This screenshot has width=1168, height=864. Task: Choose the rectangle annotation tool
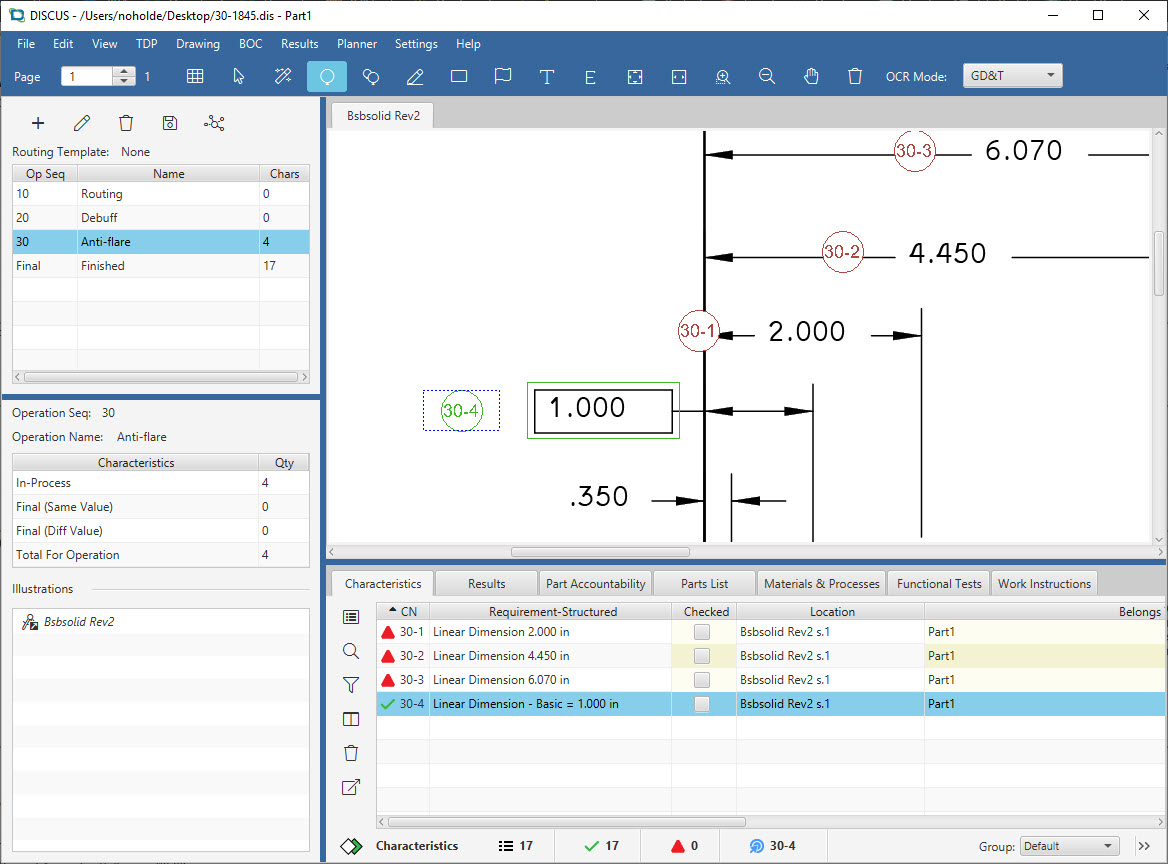click(x=458, y=75)
